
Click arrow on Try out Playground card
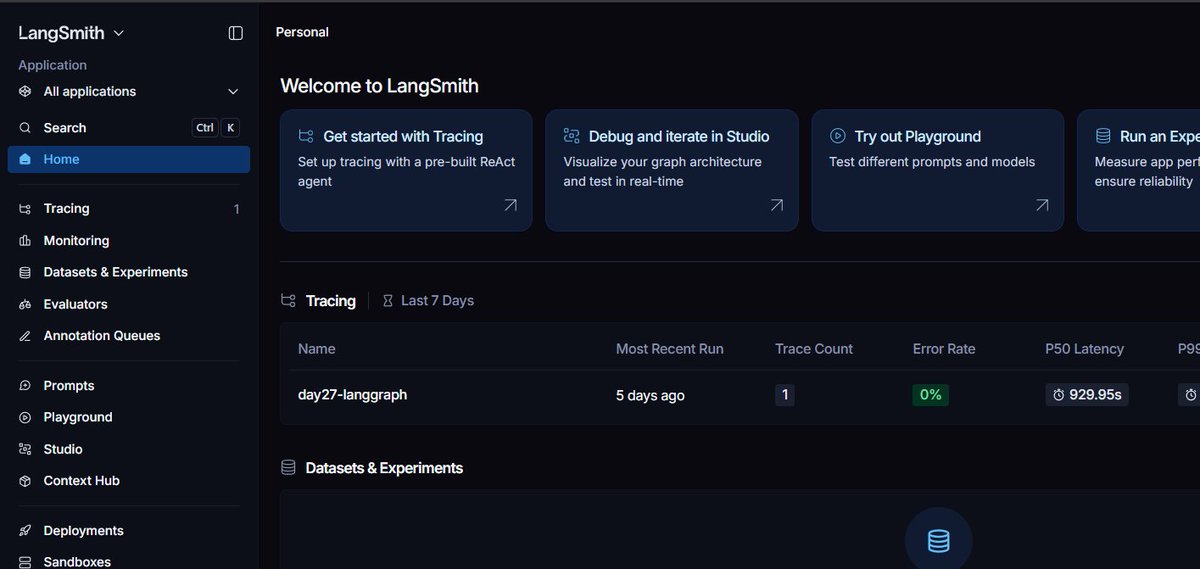[1042, 205]
